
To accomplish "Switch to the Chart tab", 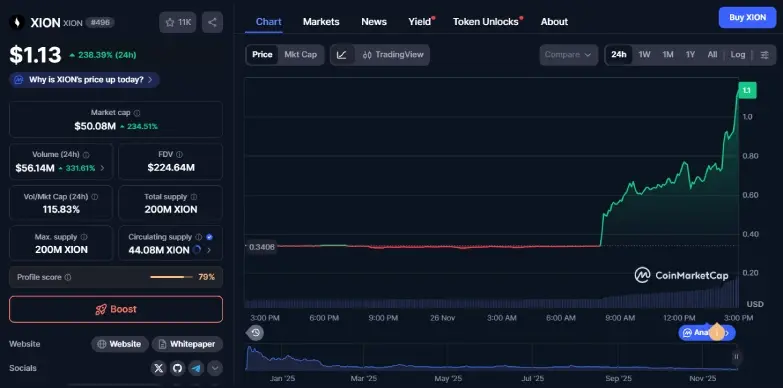I will 269,22.
